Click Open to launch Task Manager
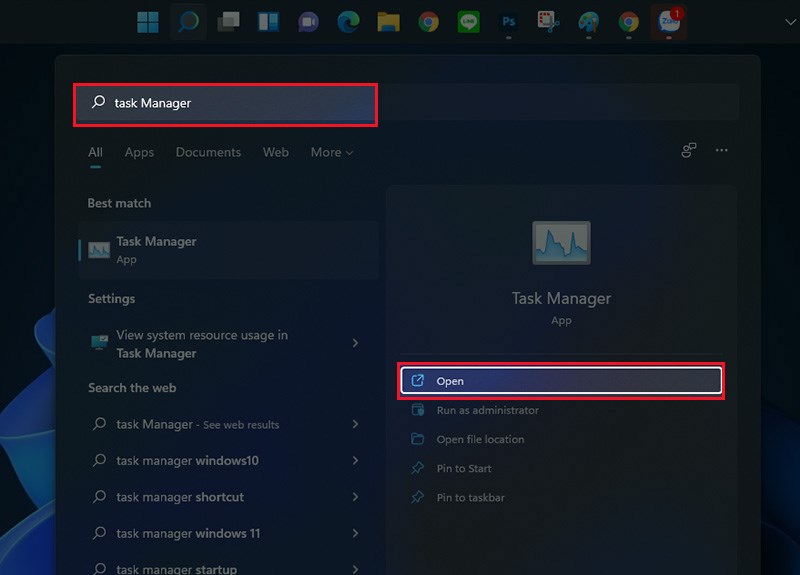Image resolution: width=800 pixels, height=575 pixels. (x=561, y=381)
